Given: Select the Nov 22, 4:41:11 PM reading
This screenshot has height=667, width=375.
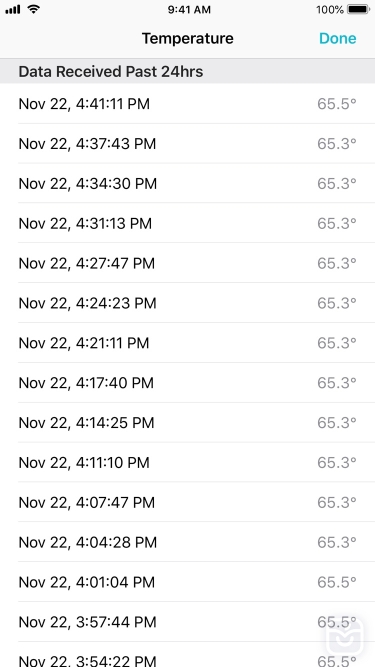Looking at the screenshot, I should [x=188, y=104].
